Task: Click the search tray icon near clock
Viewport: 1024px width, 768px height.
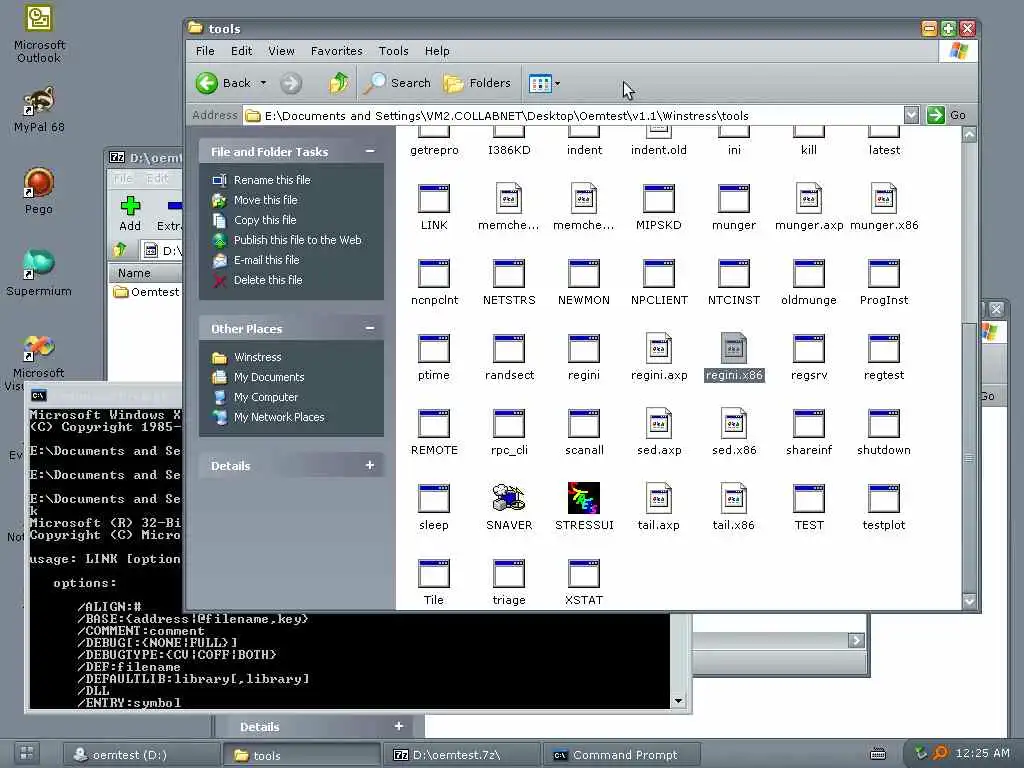Action: point(939,753)
